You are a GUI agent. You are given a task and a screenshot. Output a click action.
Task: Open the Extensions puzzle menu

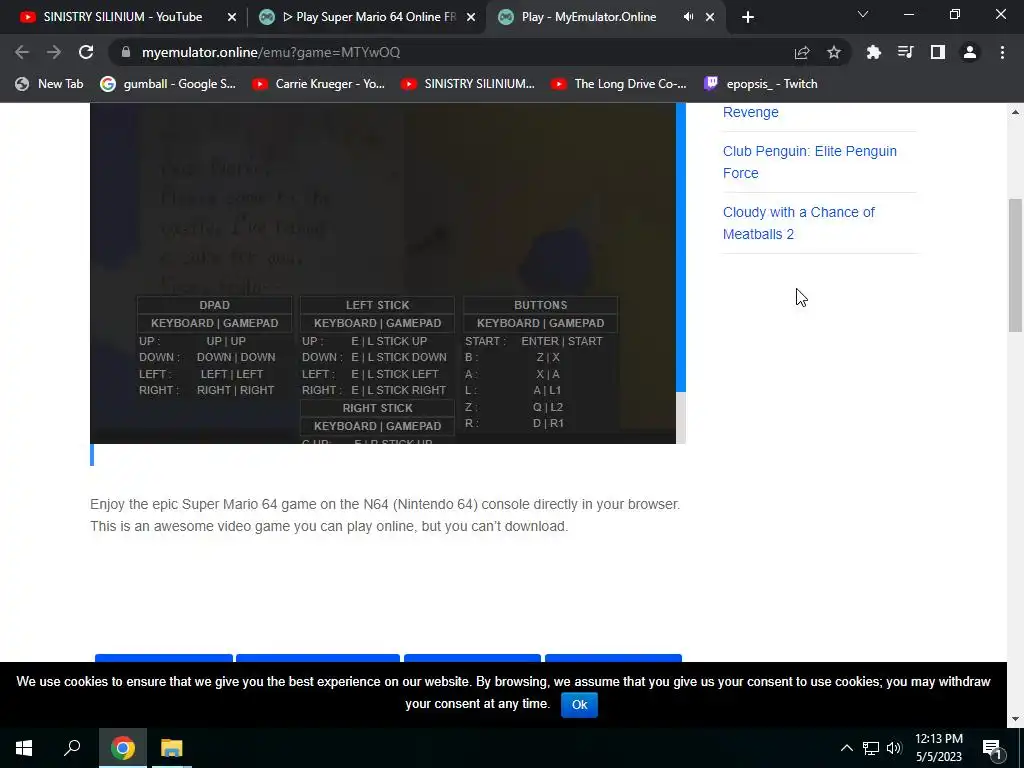click(874, 52)
